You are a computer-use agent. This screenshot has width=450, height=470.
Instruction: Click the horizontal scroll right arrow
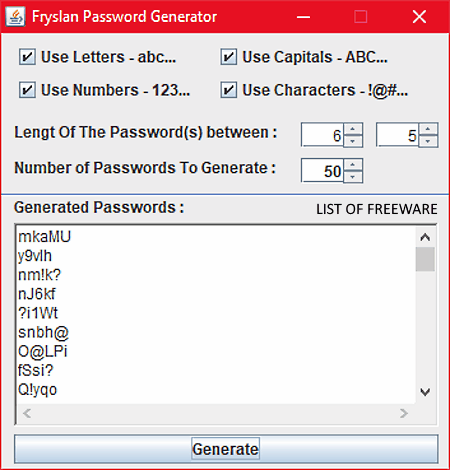coord(404,413)
